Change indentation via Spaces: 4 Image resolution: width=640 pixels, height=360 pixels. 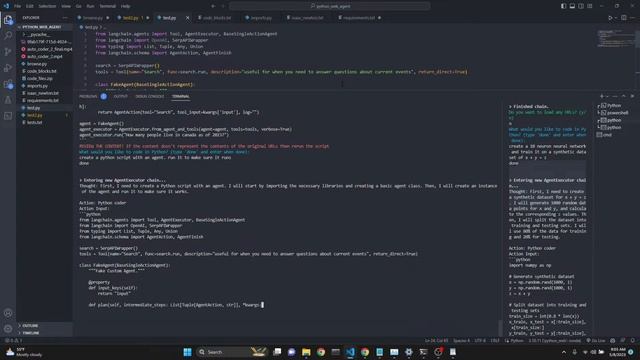pyautogui.click(x=461, y=340)
